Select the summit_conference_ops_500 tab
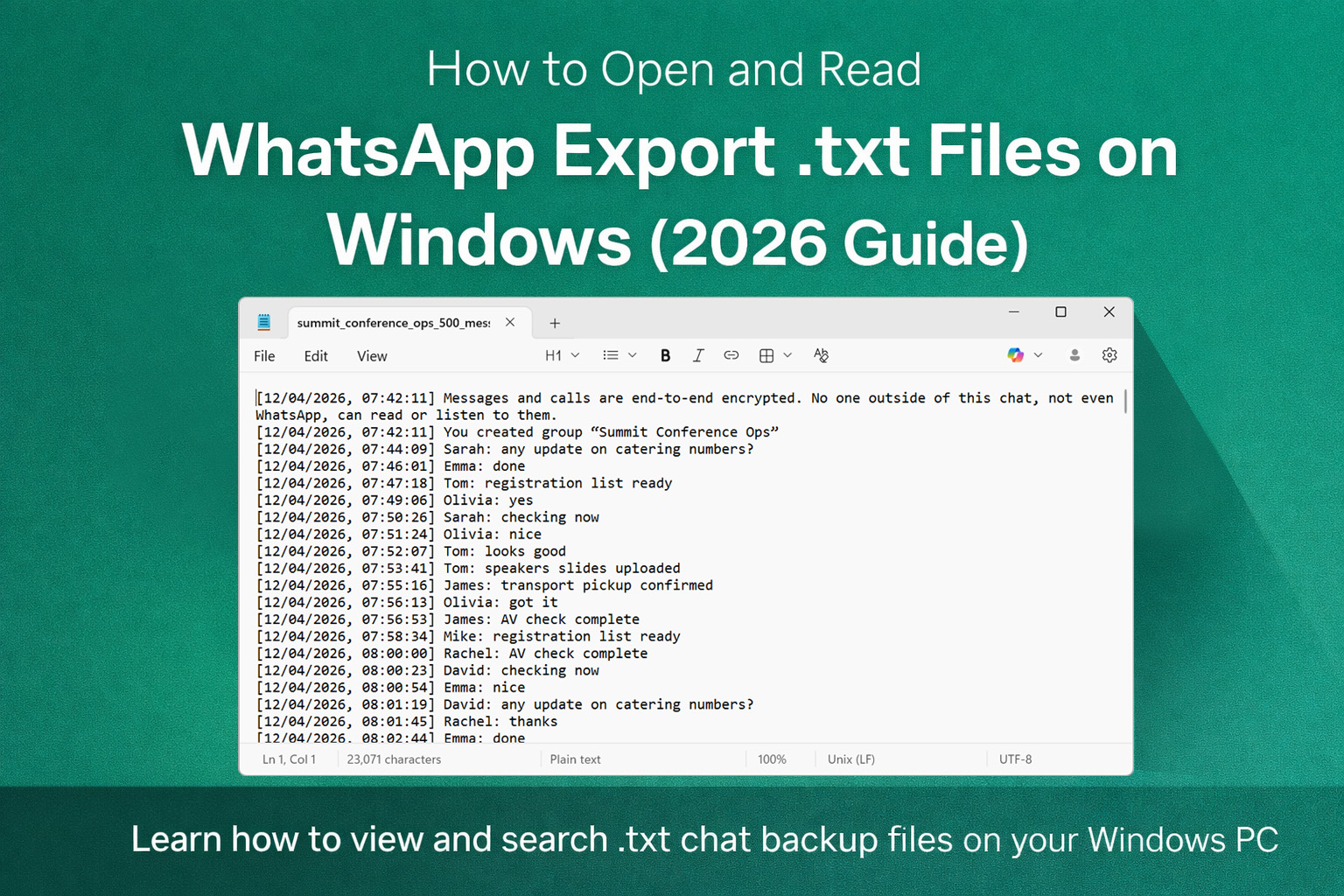Viewport: 1344px width, 896px height. (392, 323)
